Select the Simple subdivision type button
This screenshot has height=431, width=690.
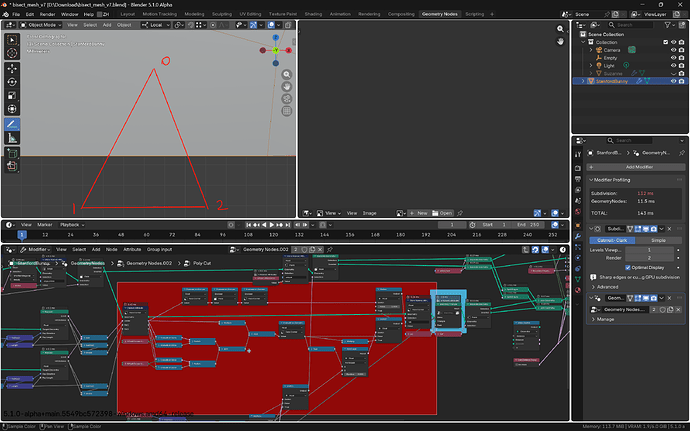click(x=658, y=240)
